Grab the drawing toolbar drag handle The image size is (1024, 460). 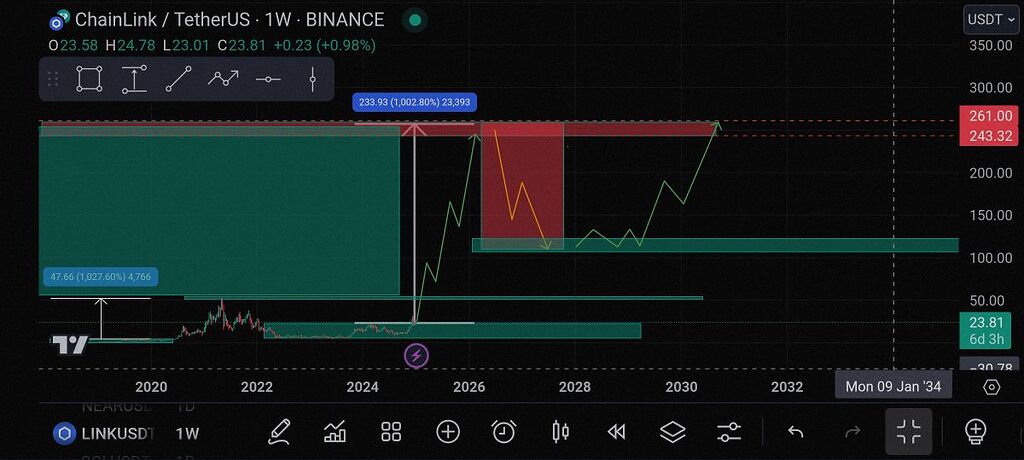coord(54,79)
